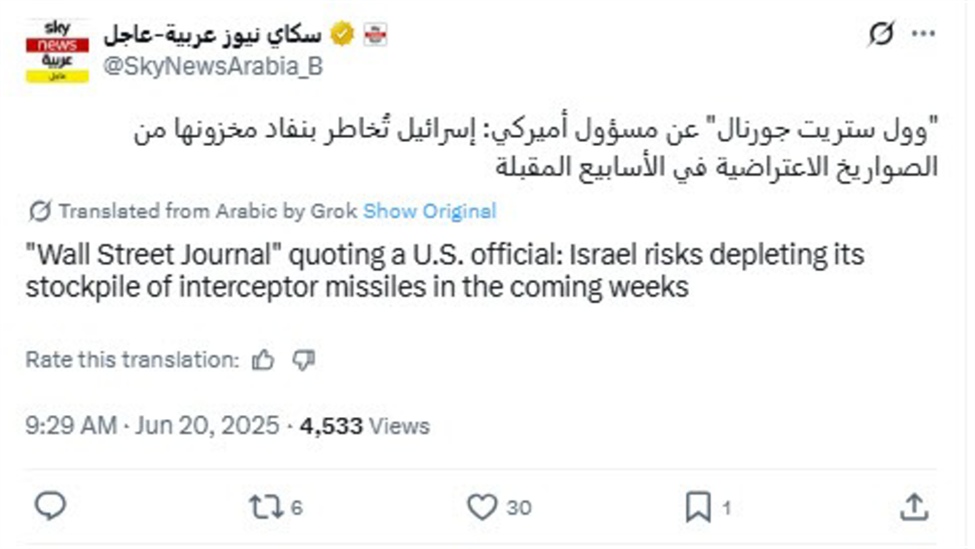The height and width of the screenshot is (549, 975).
Task: Bookmark this post with the bookmark icon
Action: (x=698, y=507)
